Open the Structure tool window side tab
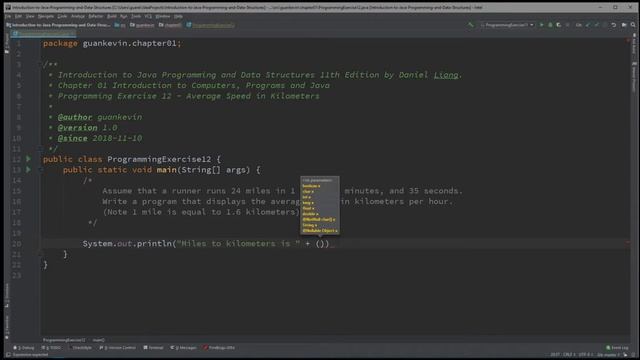 (x=7, y=295)
